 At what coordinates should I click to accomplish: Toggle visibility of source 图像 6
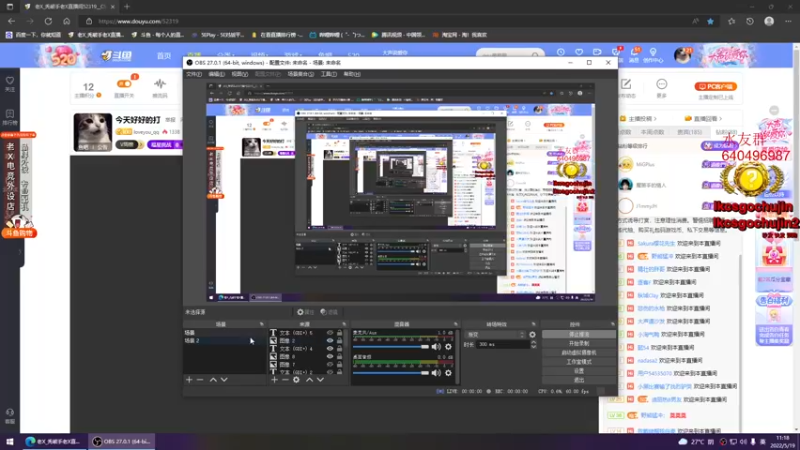pyautogui.click(x=330, y=357)
